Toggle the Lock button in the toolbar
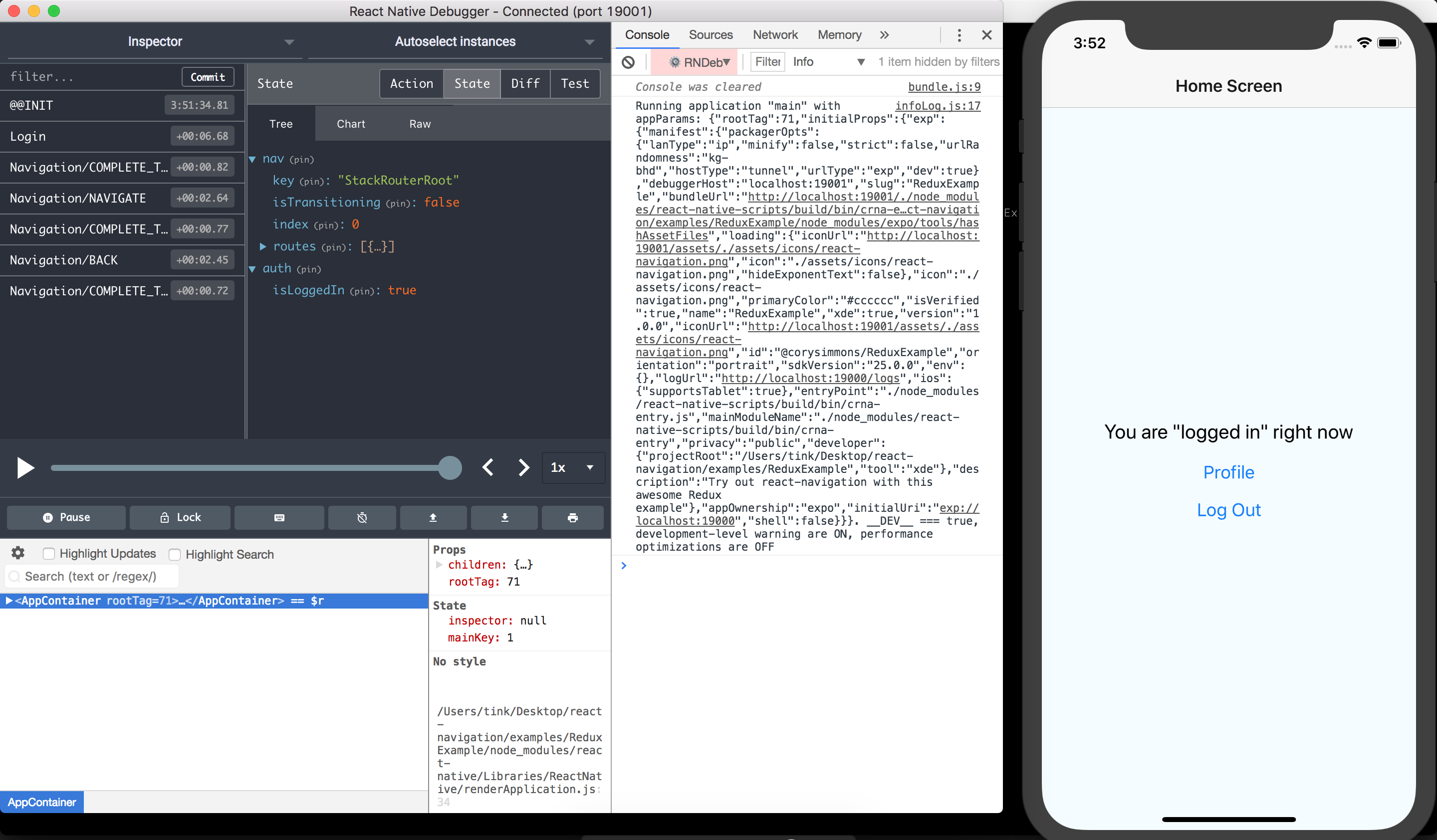This screenshot has width=1437, height=840. coord(180,517)
